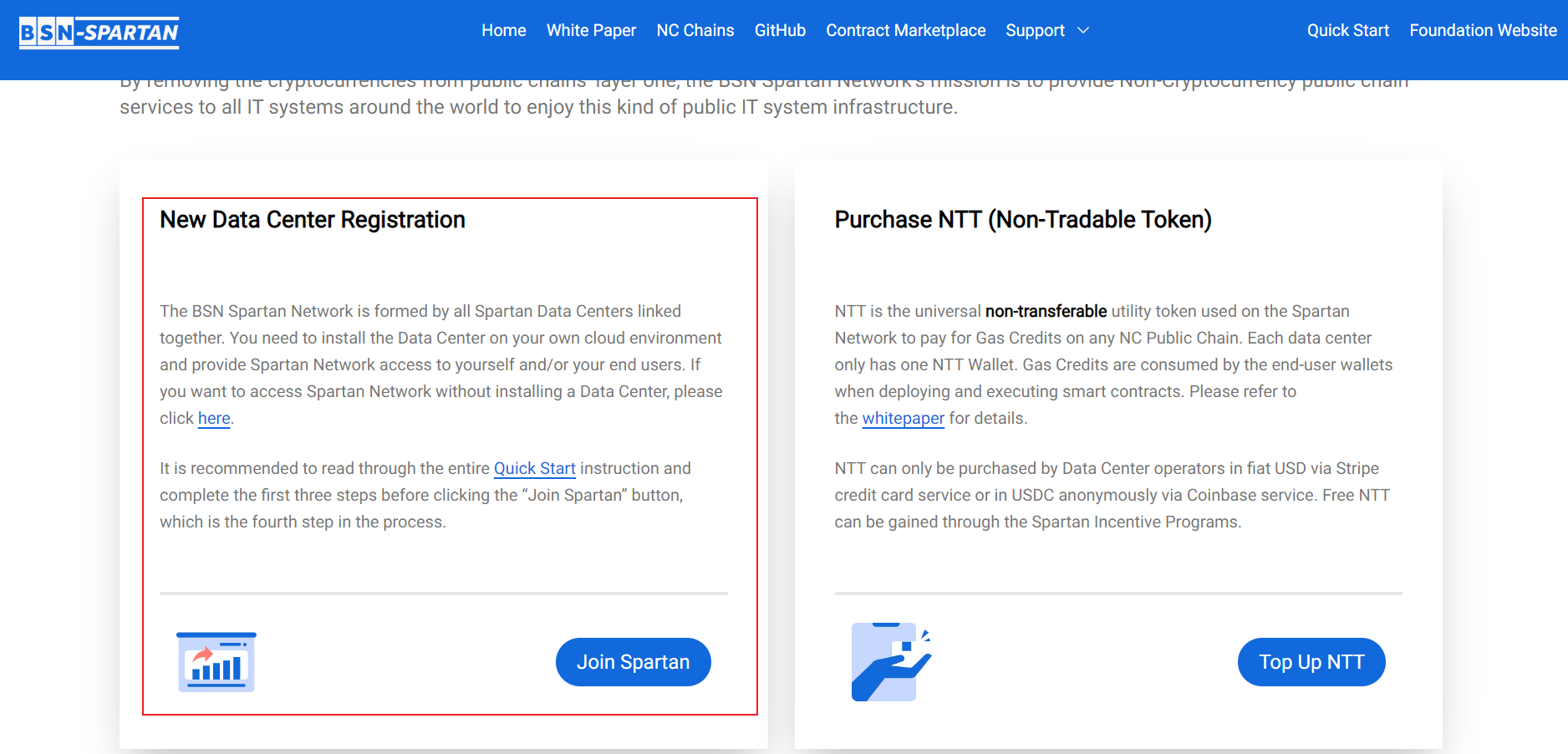Open the whitepaper link in the NTT description
The image size is (1568, 754).
coord(903,418)
